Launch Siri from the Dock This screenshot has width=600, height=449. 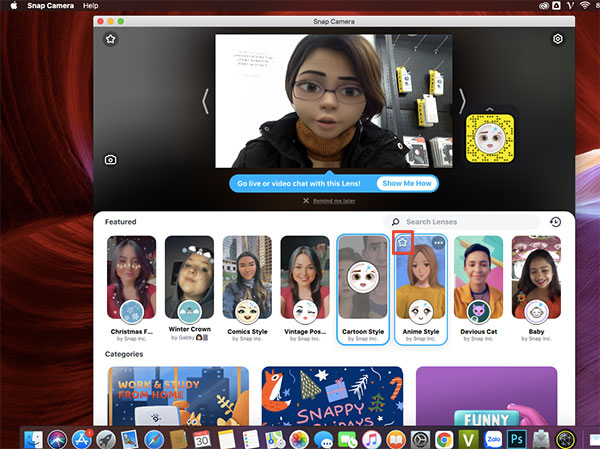(57, 439)
